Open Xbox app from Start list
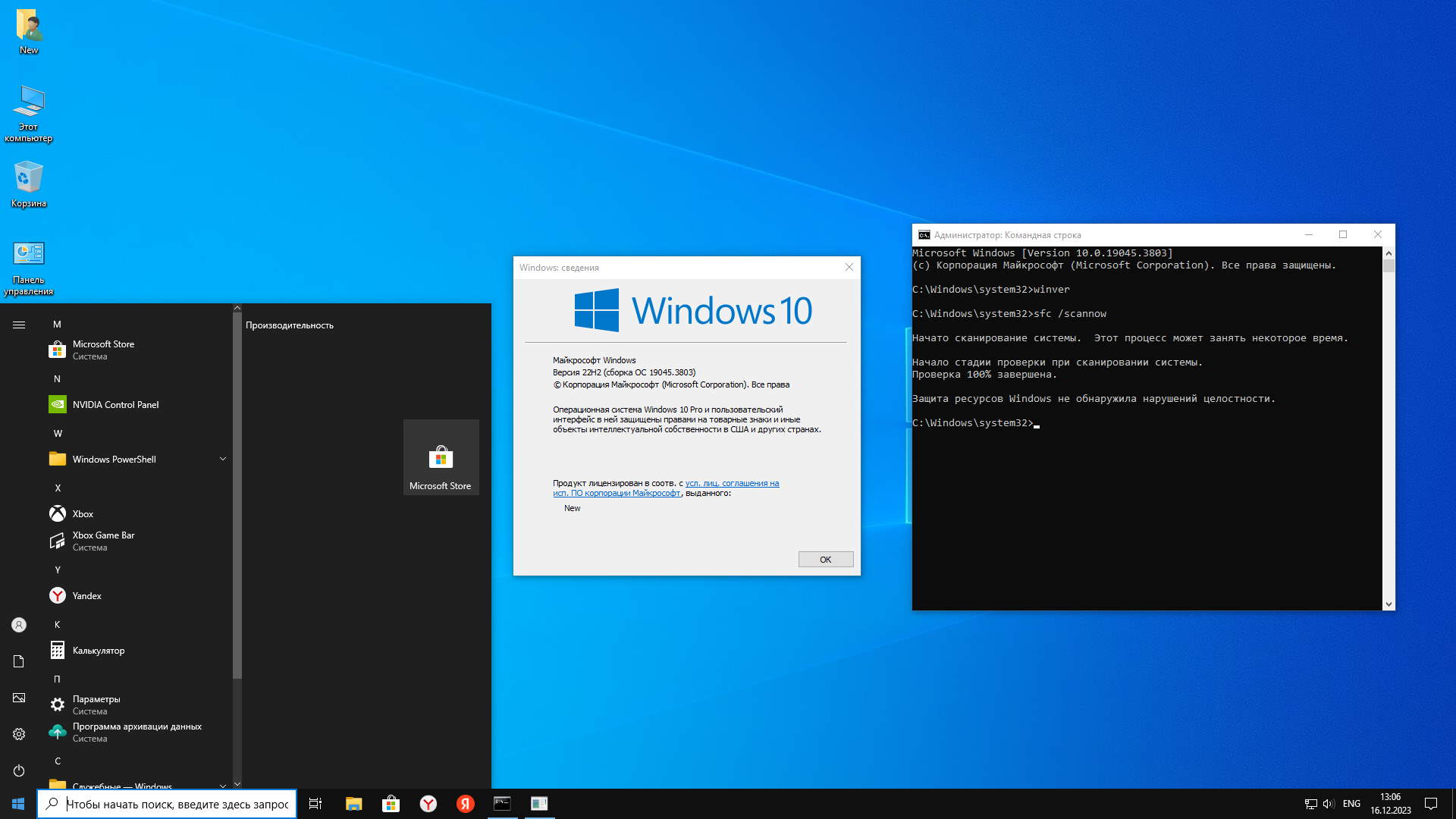The width and height of the screenshot is (1456, 819). click(x=83, y=514)
